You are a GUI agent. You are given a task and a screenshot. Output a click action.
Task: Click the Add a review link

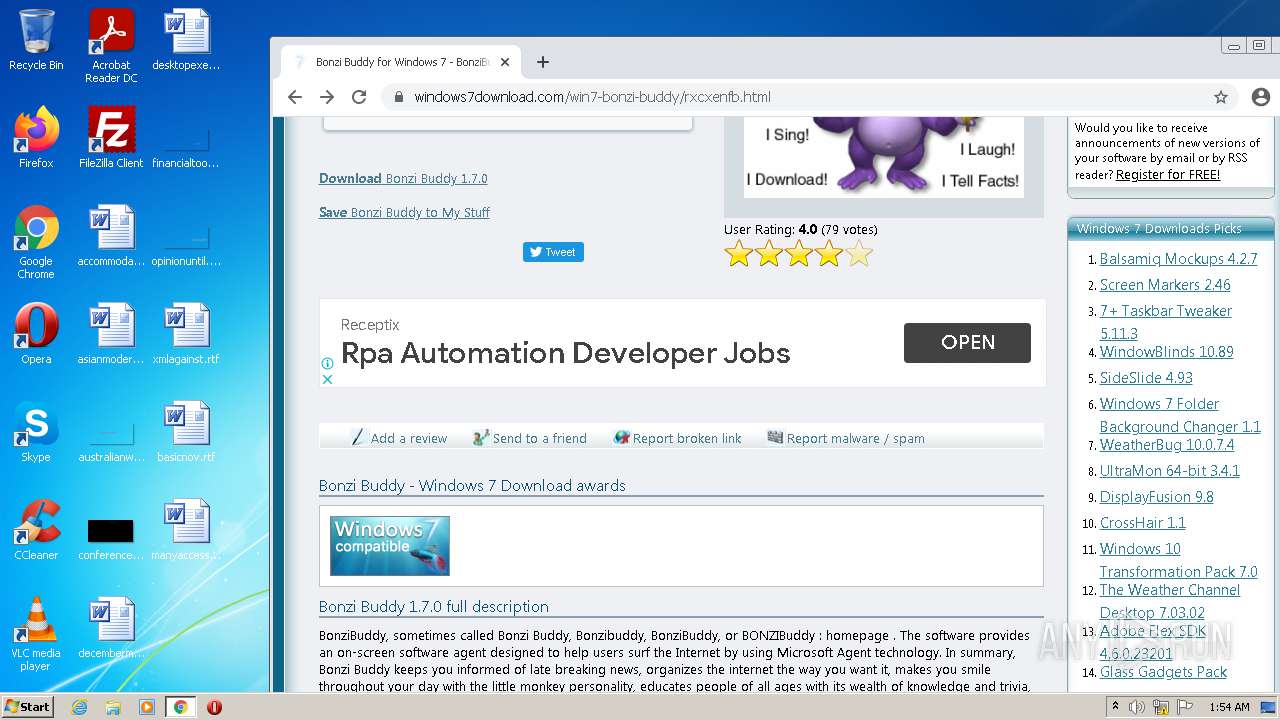click(408, 438)
